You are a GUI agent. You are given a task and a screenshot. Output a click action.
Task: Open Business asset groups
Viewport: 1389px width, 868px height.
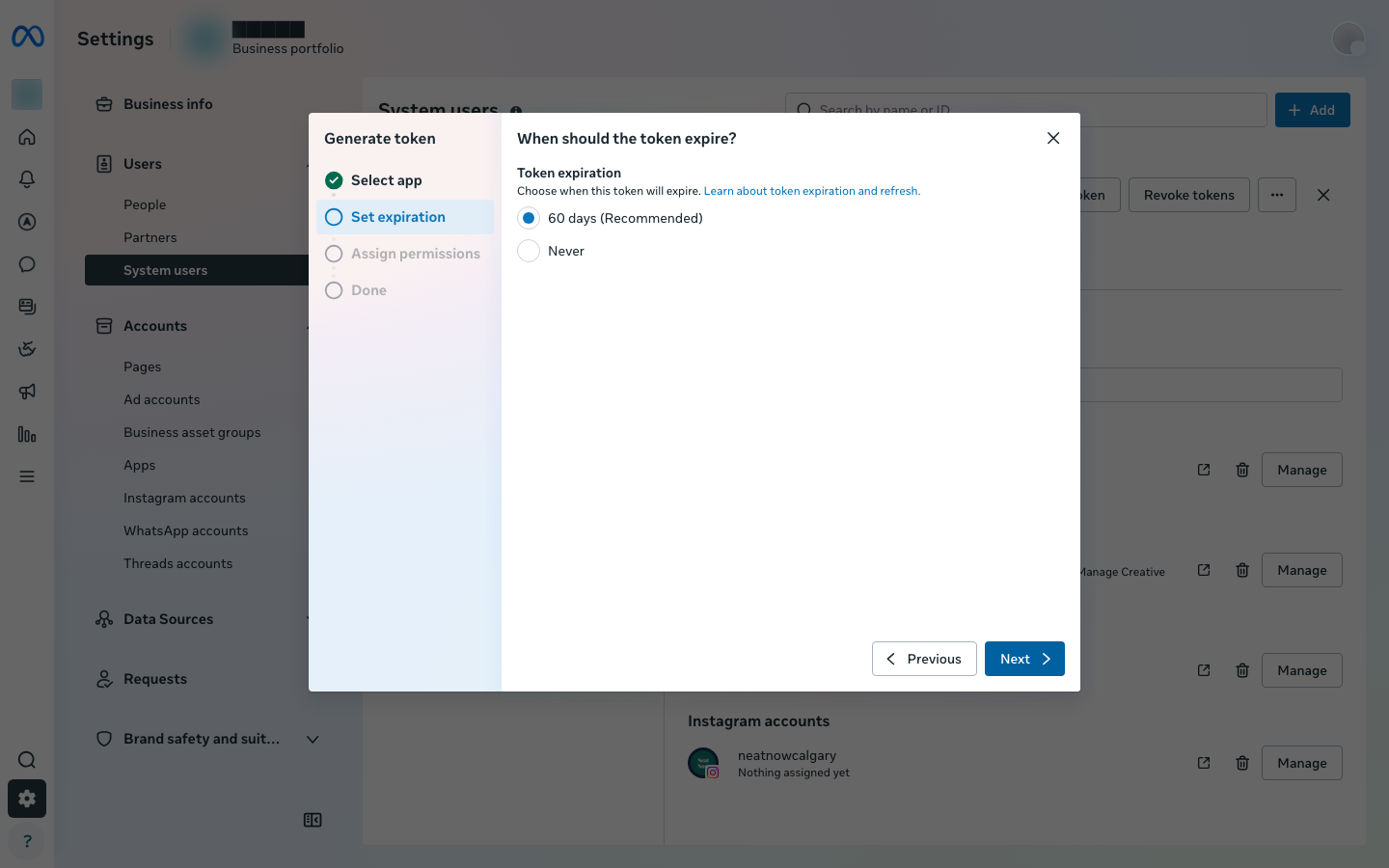192,432
